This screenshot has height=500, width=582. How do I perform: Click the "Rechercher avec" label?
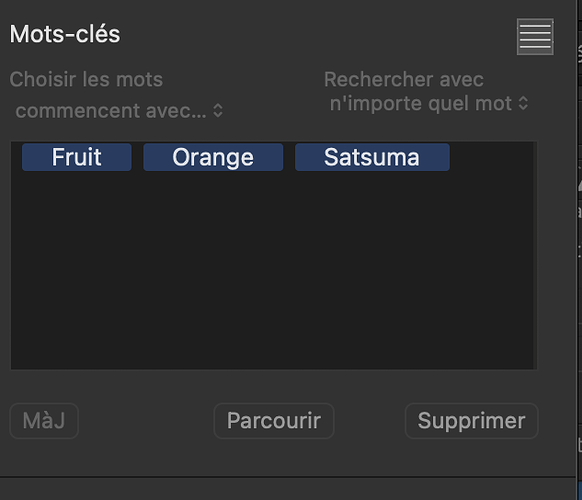coord(404,79)
